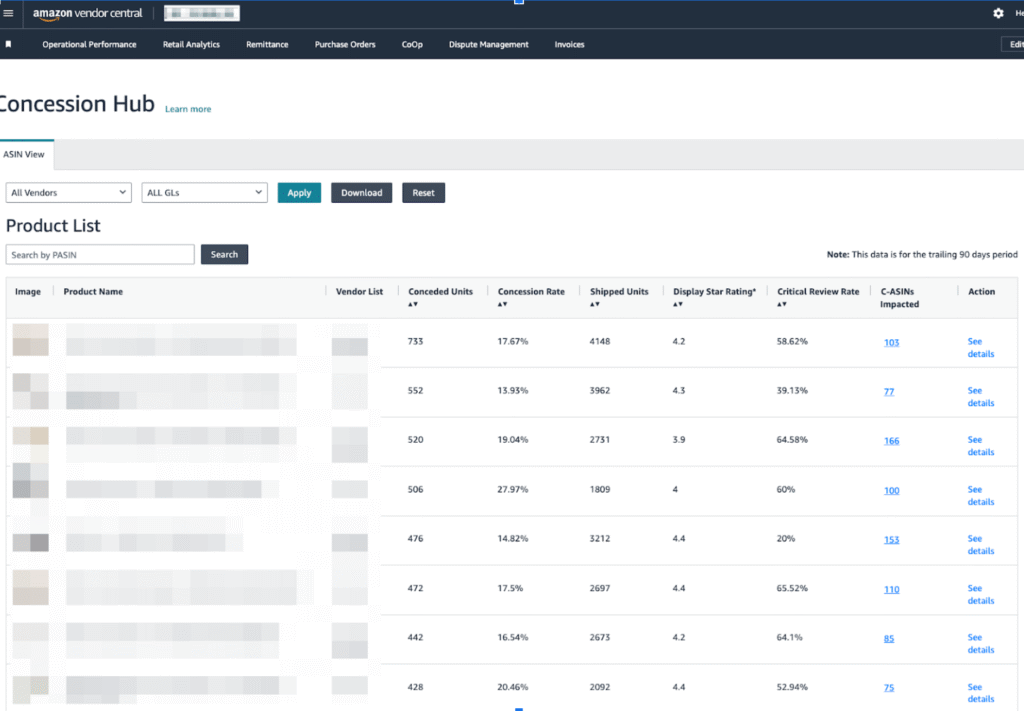The height and width of the screenshot is (711, 1024).
Task: Click the Help icon top right
Action: point(1020,13)
